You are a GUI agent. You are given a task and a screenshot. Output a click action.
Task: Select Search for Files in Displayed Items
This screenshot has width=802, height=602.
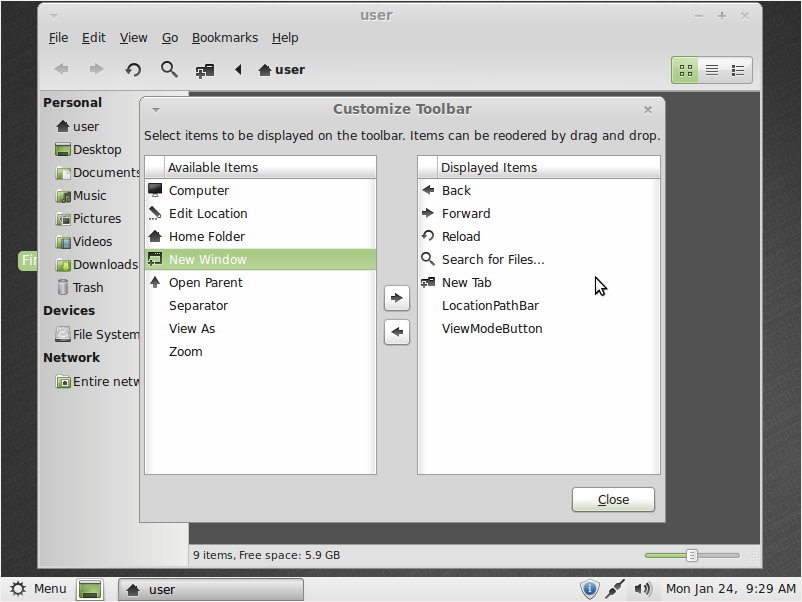point(539,259)
